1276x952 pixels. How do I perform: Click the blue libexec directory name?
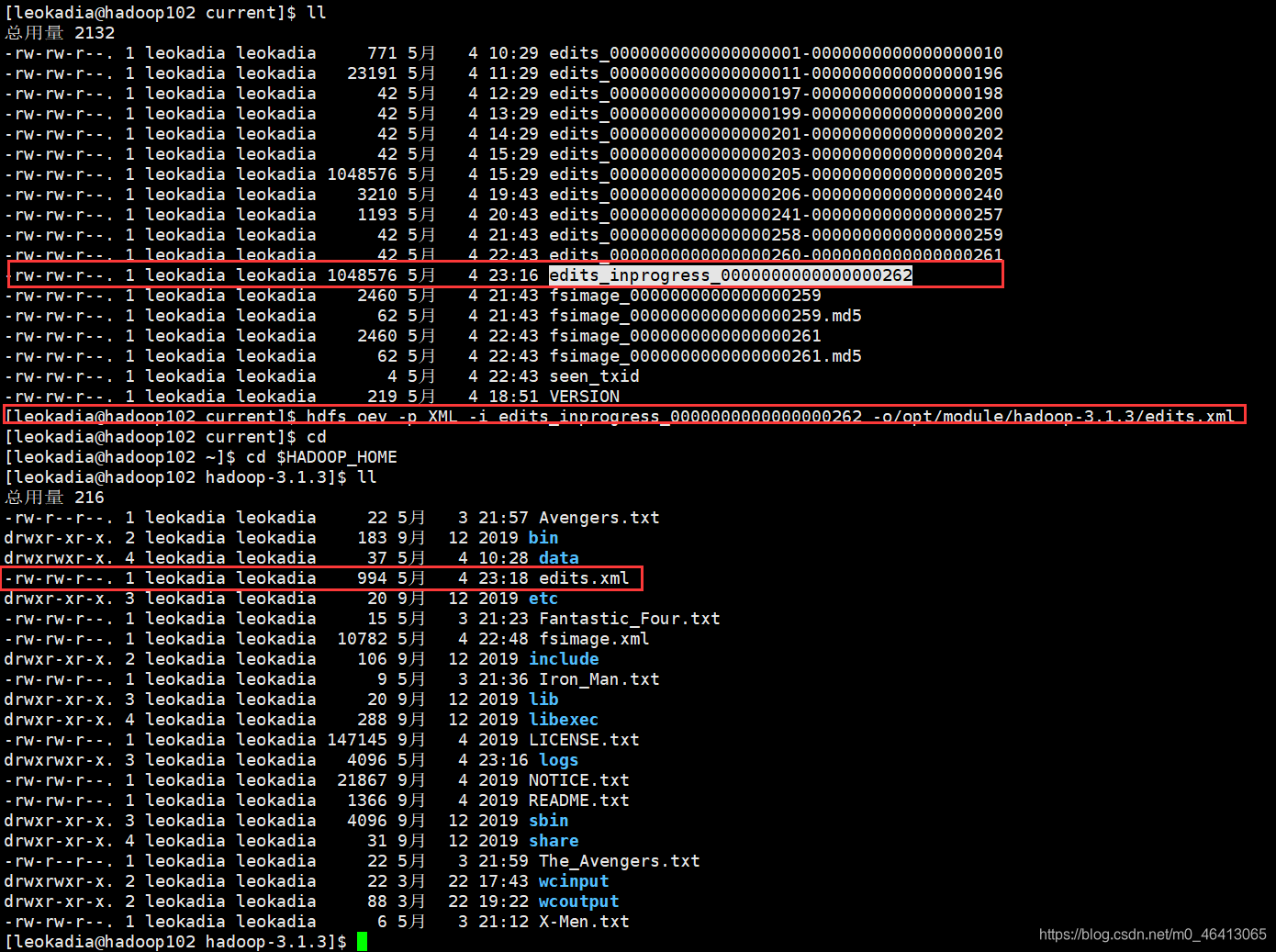pyautogui.click(x=564, y=720)
